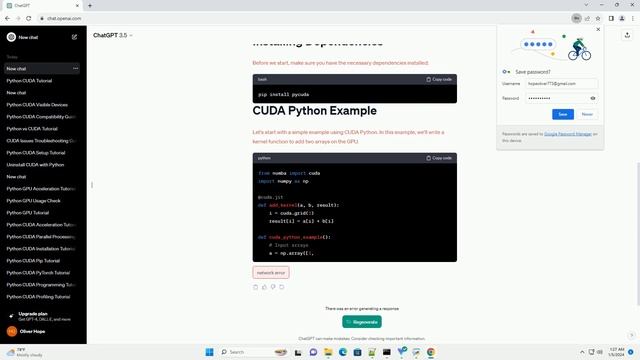
Task: Open the terminal app on taskbar
Action: (387, 352)
